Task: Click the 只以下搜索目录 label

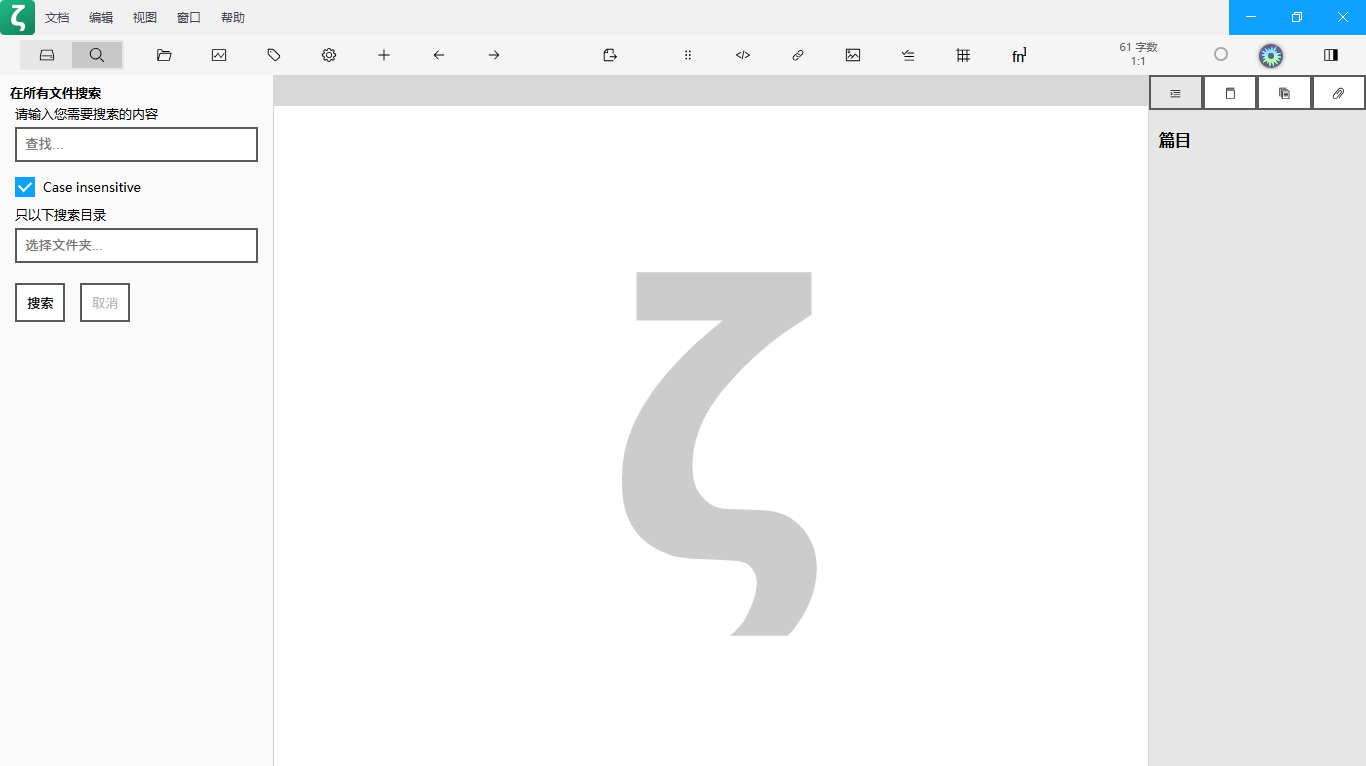Action: [x=61, y=215]
